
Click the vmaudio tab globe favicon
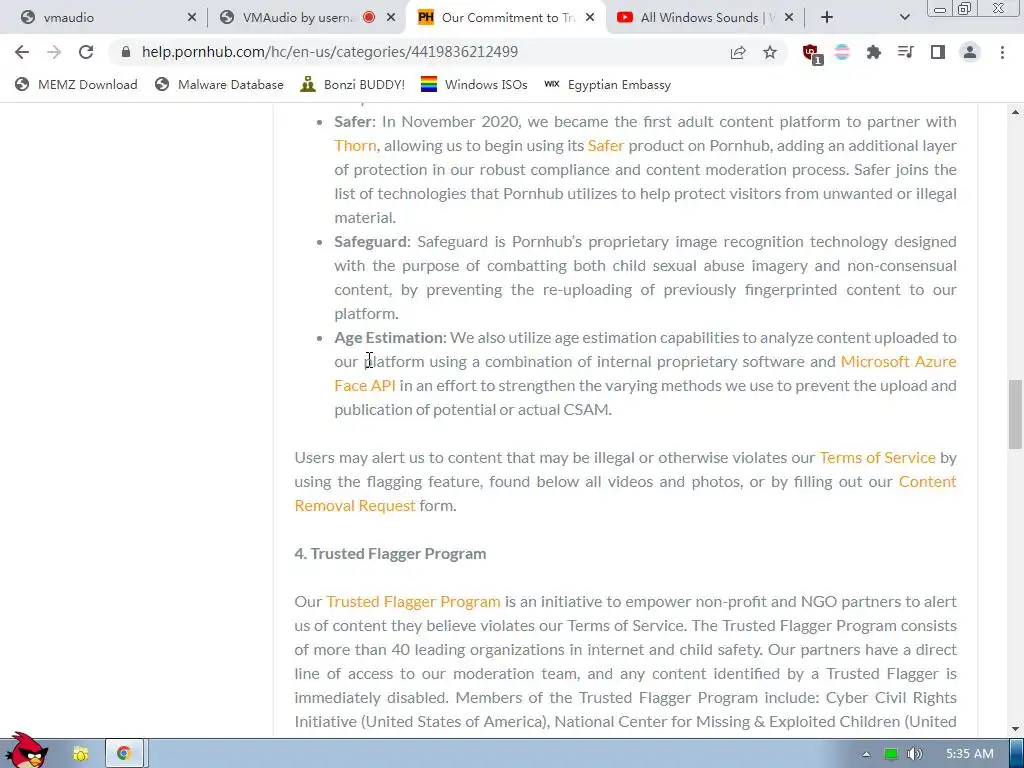27,18
